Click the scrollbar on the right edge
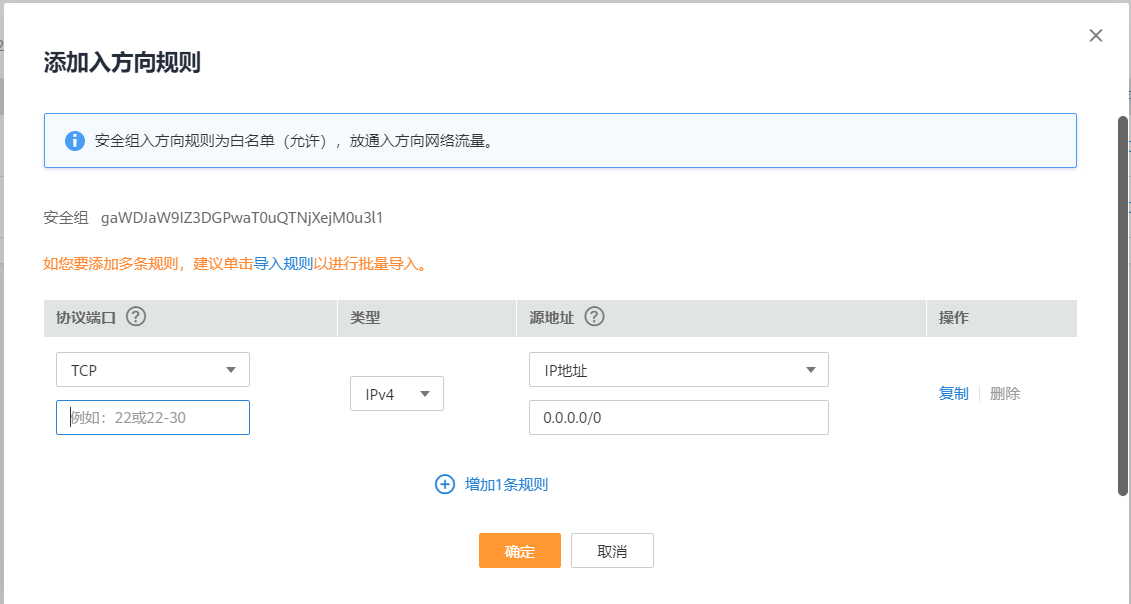 coord(1119,300)
